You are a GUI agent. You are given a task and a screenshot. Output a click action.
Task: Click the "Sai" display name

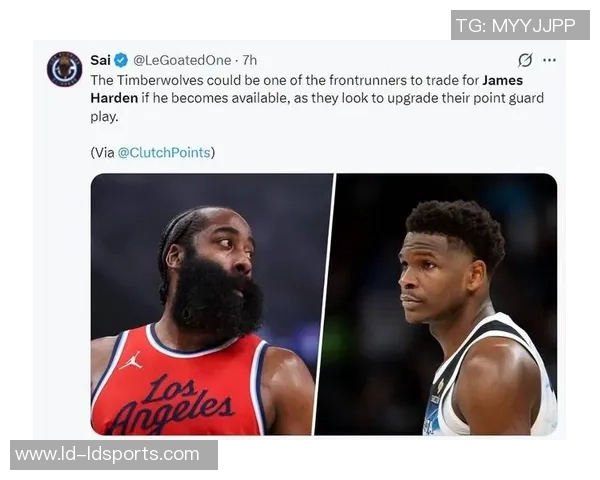tap(100, 60)
